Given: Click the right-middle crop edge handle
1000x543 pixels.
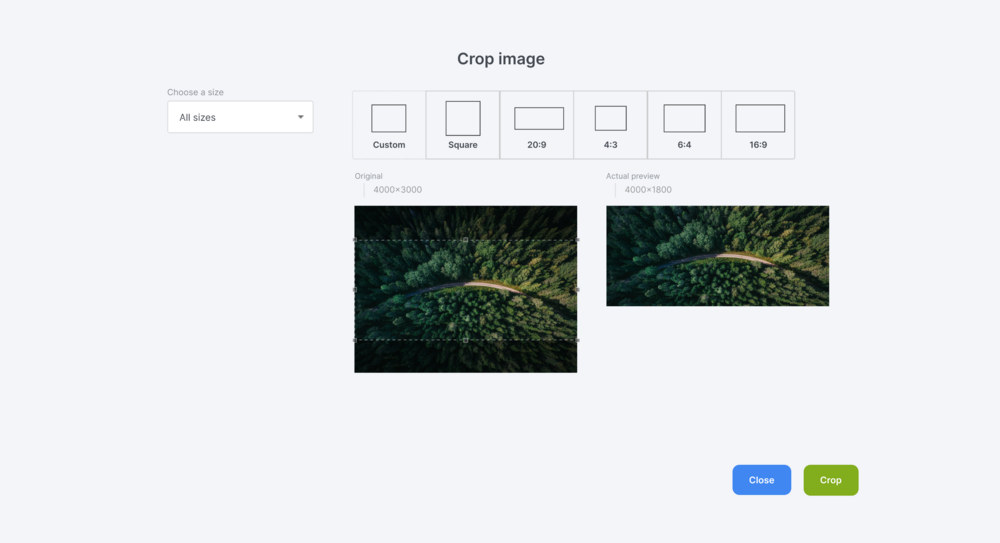Looking at the screenshot, I should (577, 290).
